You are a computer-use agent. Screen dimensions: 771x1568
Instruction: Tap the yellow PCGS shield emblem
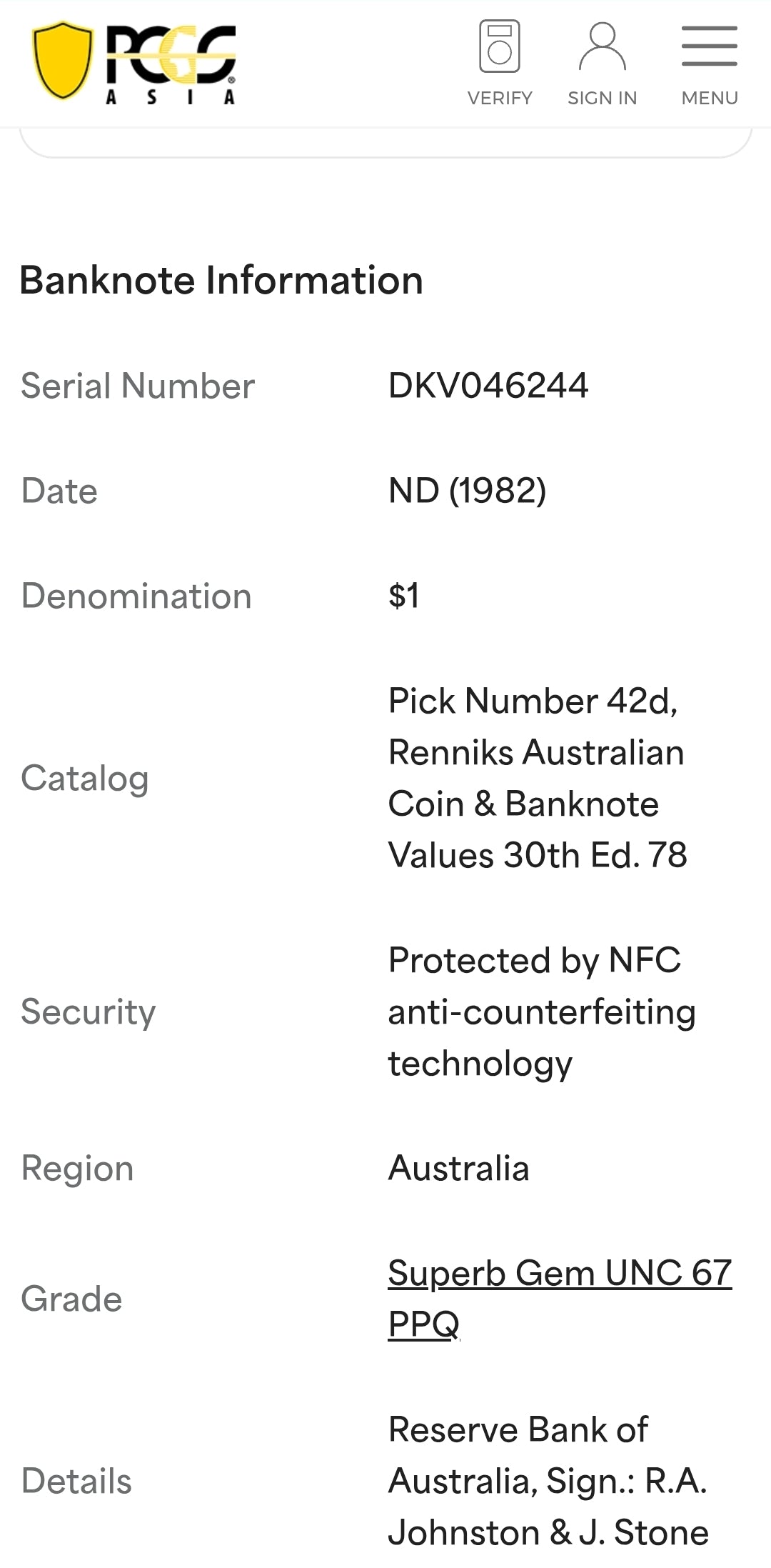point(63,60)
